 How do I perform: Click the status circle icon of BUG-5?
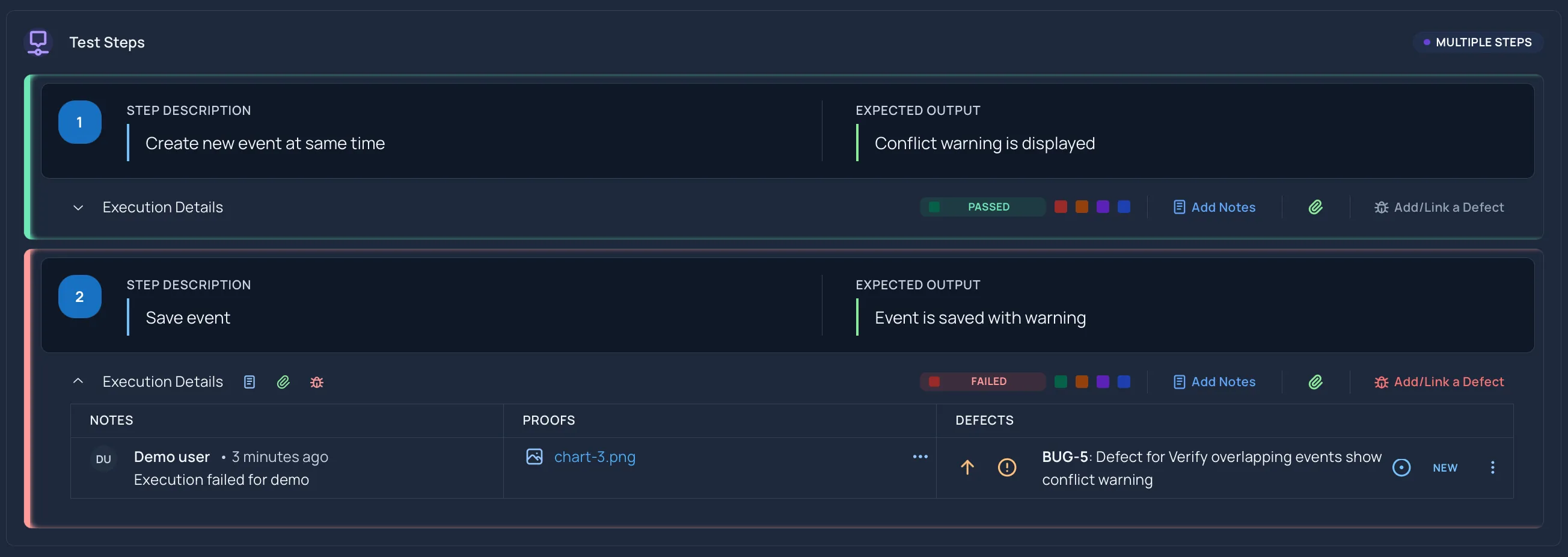click(x=1401, y=467)
